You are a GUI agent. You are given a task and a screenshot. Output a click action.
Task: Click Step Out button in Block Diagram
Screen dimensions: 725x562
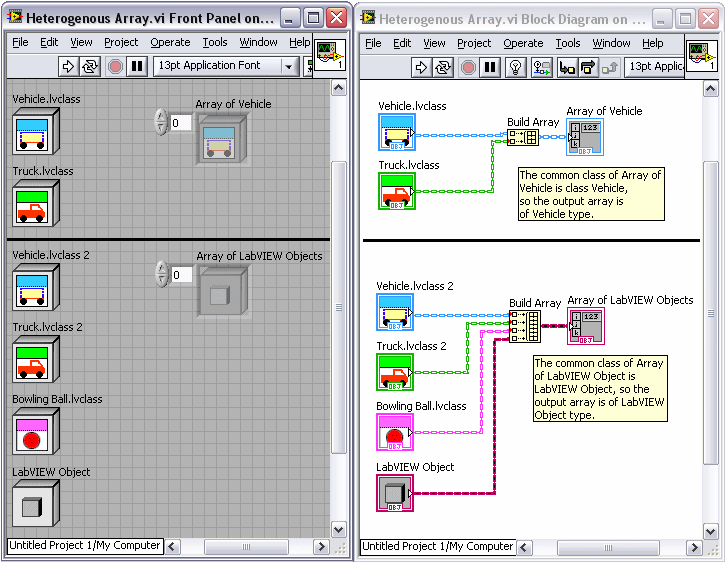click(x=609, y=68)
